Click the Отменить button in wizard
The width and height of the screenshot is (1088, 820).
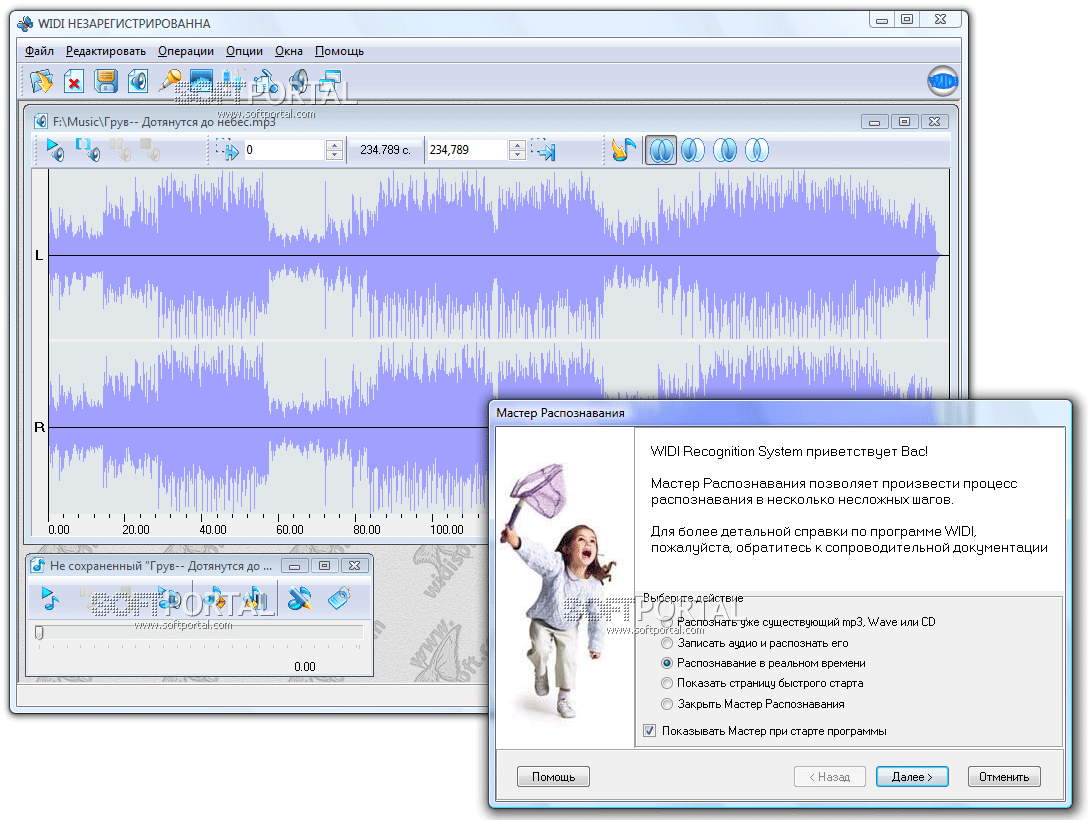click(x=1004, y=777)
